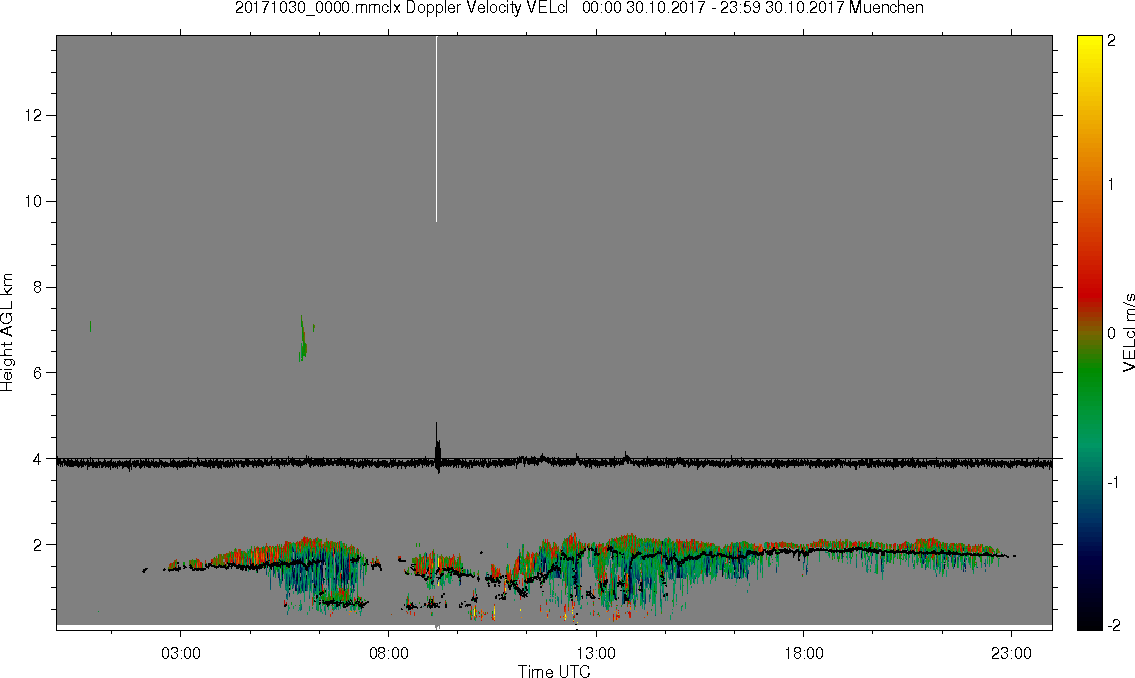1135x678 pixels.
Task: Click the '2' height axis label at left
Action: (38, 545)
